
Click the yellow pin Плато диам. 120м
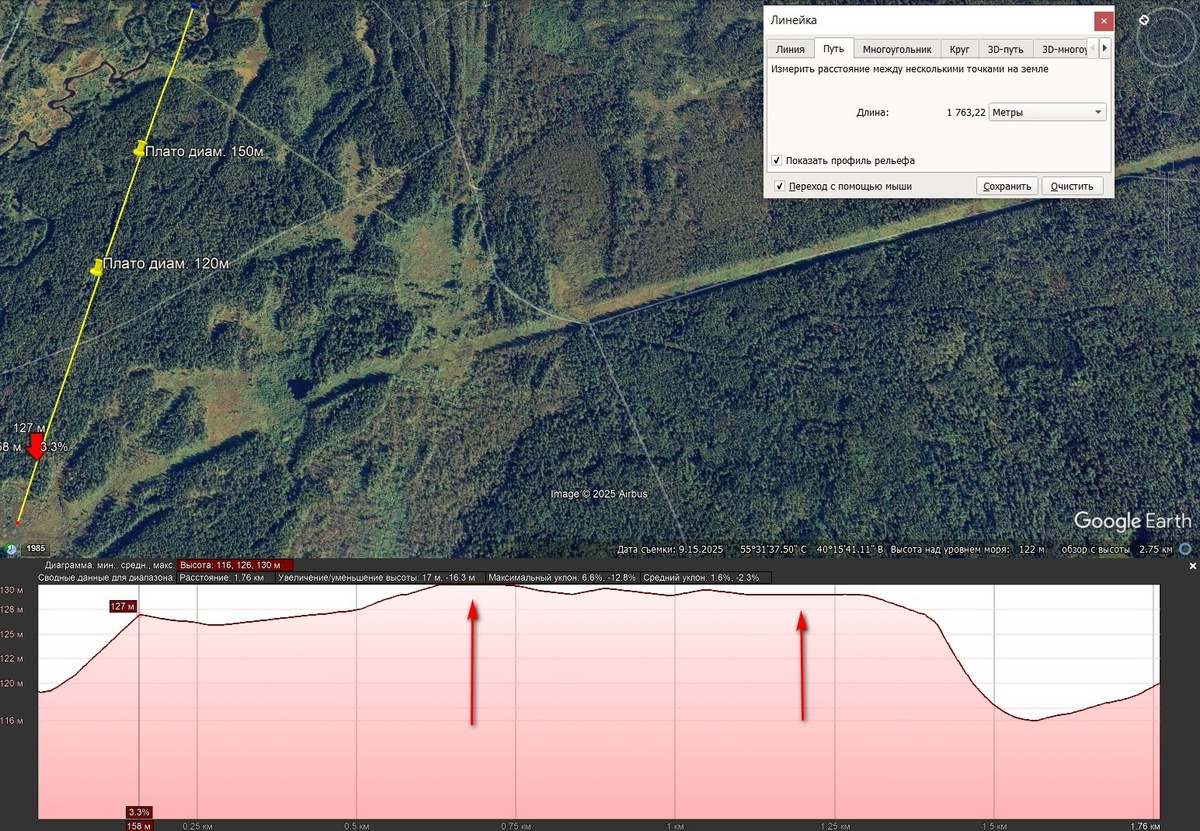click(x=96, y=267)
